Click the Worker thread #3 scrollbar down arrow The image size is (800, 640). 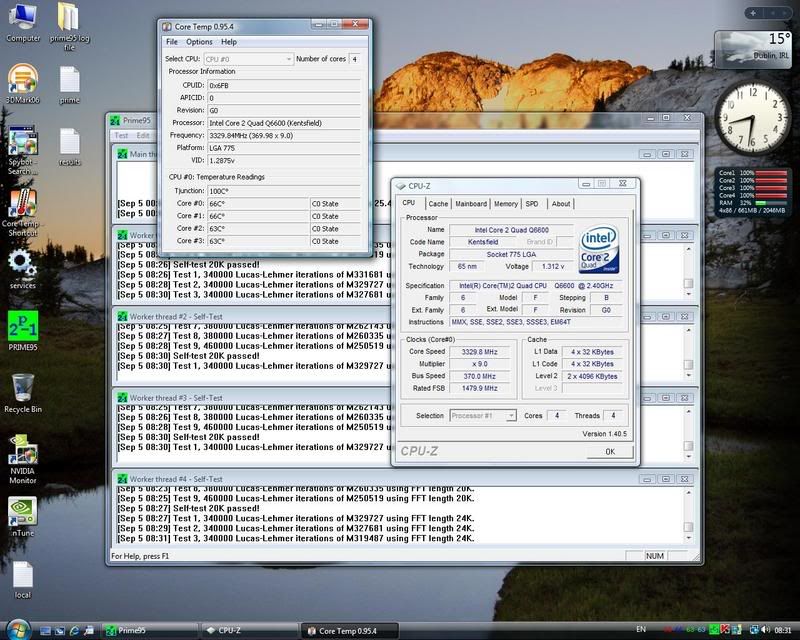tap(688, 457)
